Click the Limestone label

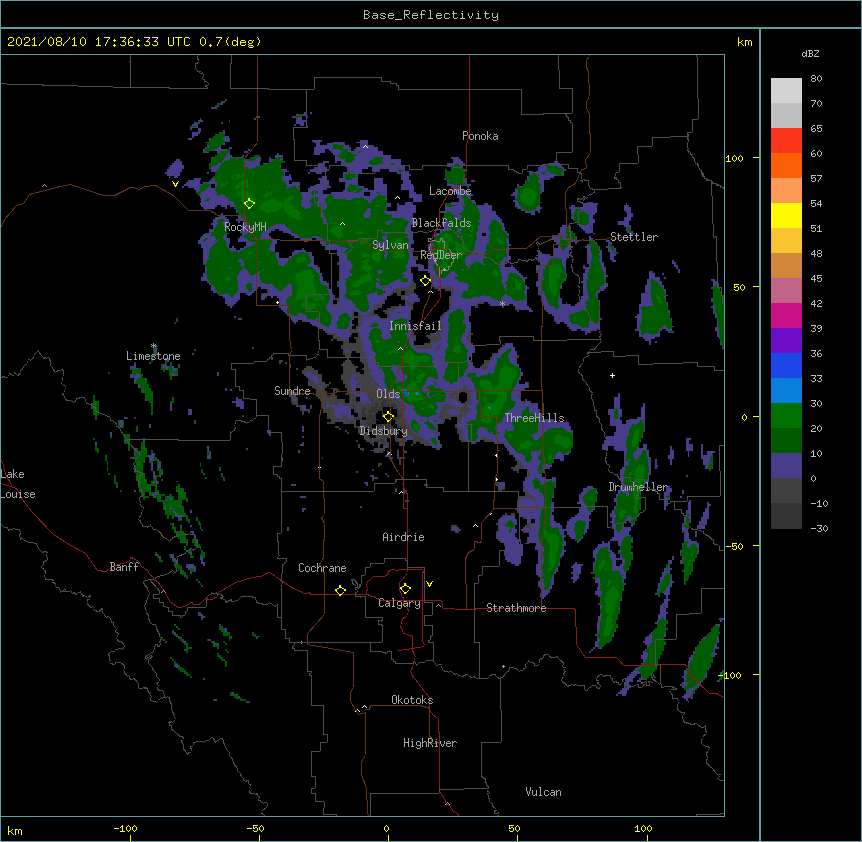point(153,356)
